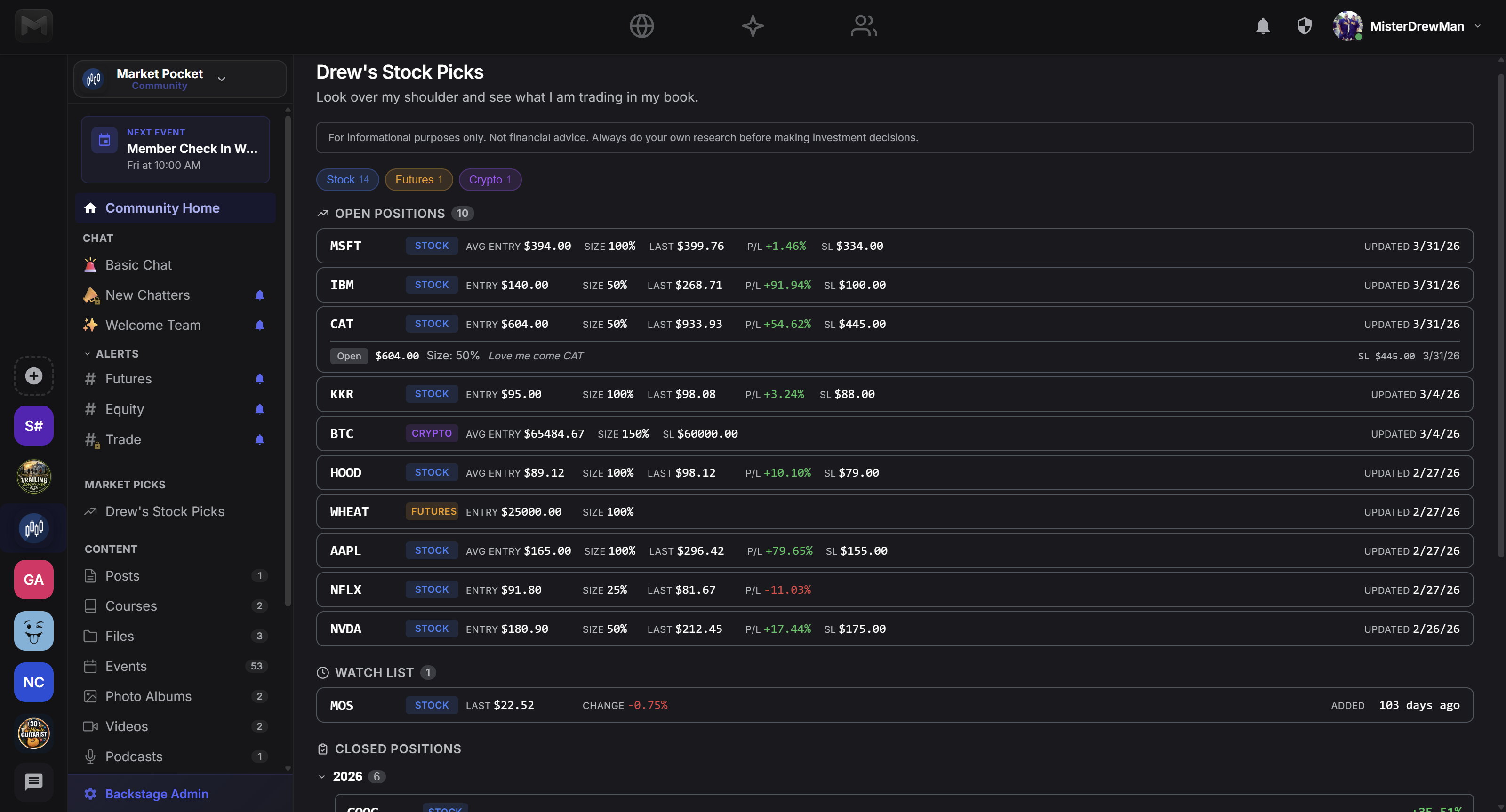Add a new community with plus icon
This screenshot has height=812, width=1506.
point(33,375)
